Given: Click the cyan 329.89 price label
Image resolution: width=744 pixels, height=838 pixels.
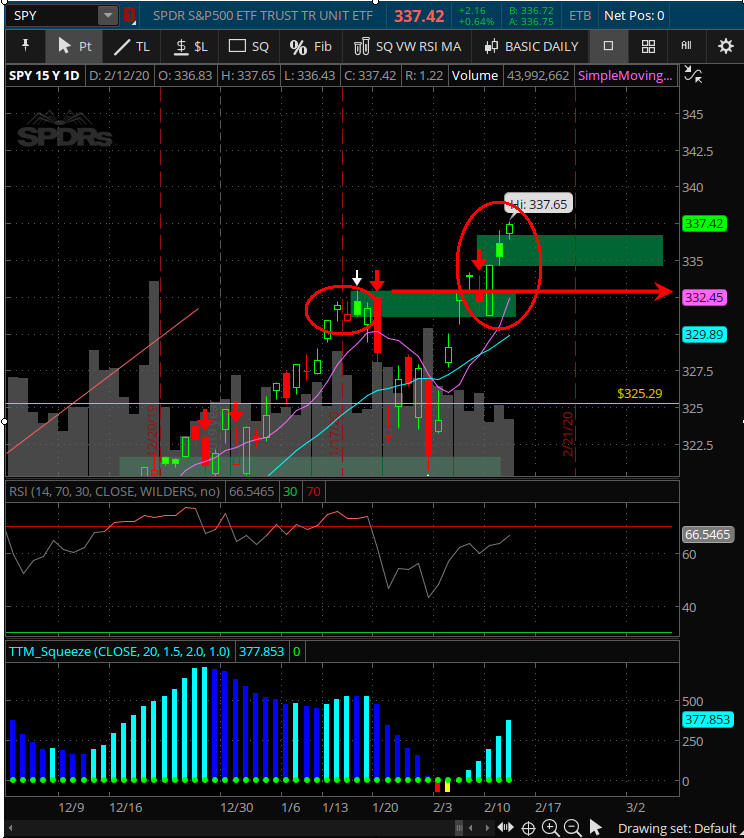Looking at the screenshot, I should 704,335.
